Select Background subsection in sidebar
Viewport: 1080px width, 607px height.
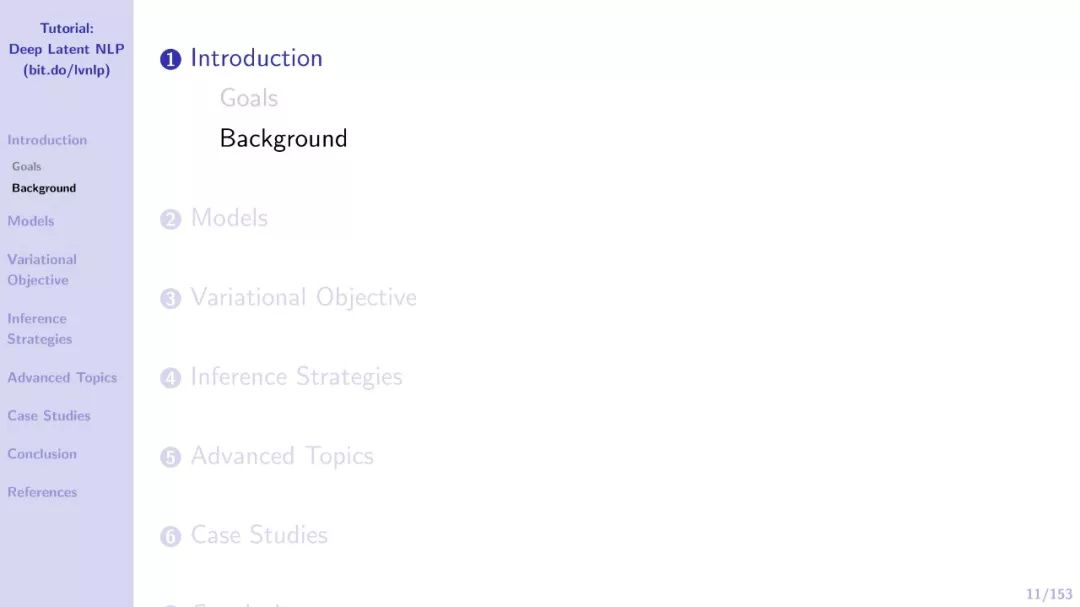pyautogui.click(x=43, y=188)
